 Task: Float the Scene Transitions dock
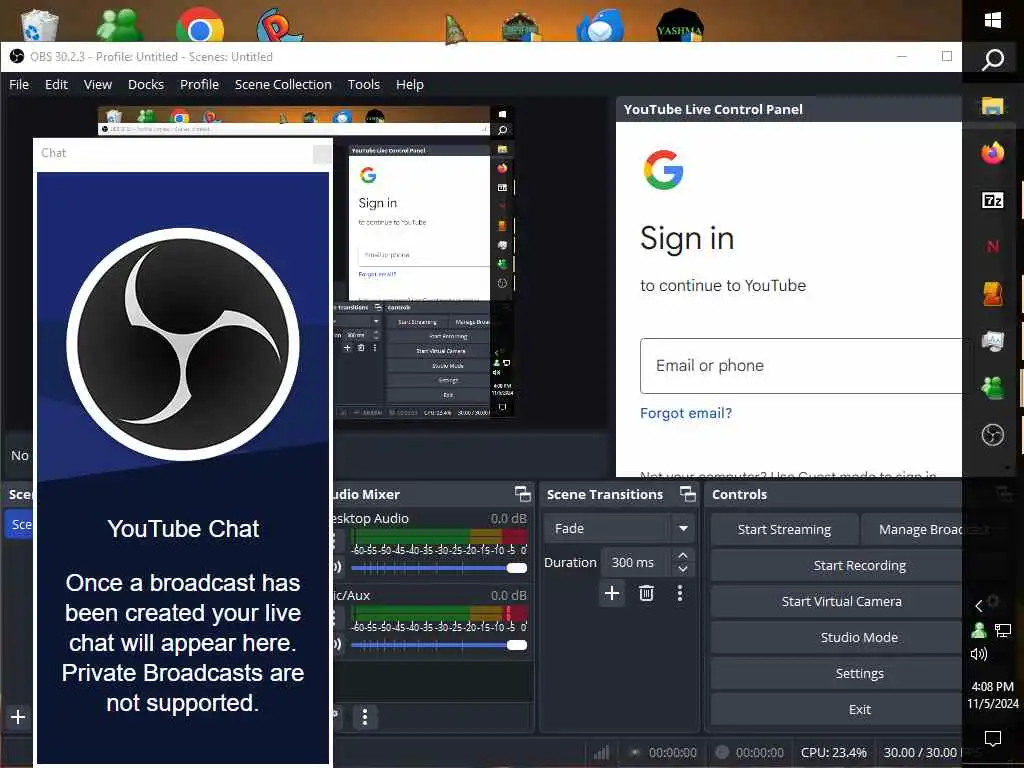pos(688,494)
